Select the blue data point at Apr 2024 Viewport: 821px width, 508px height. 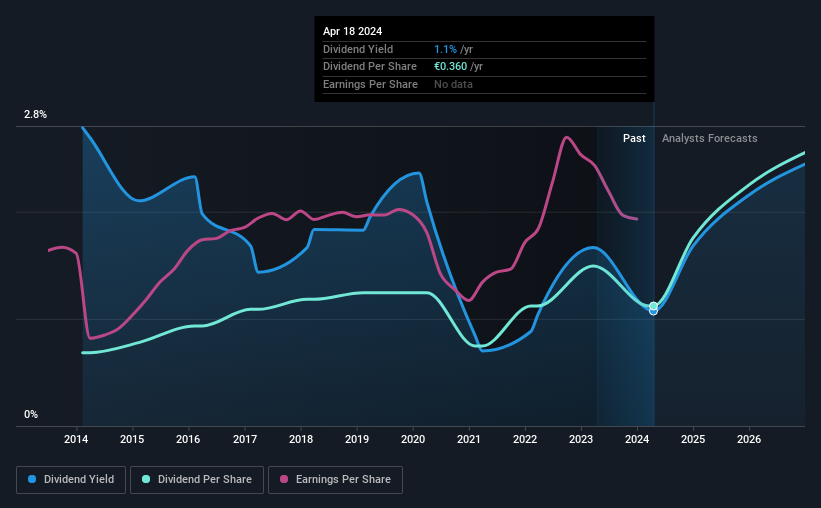point(653,312)
